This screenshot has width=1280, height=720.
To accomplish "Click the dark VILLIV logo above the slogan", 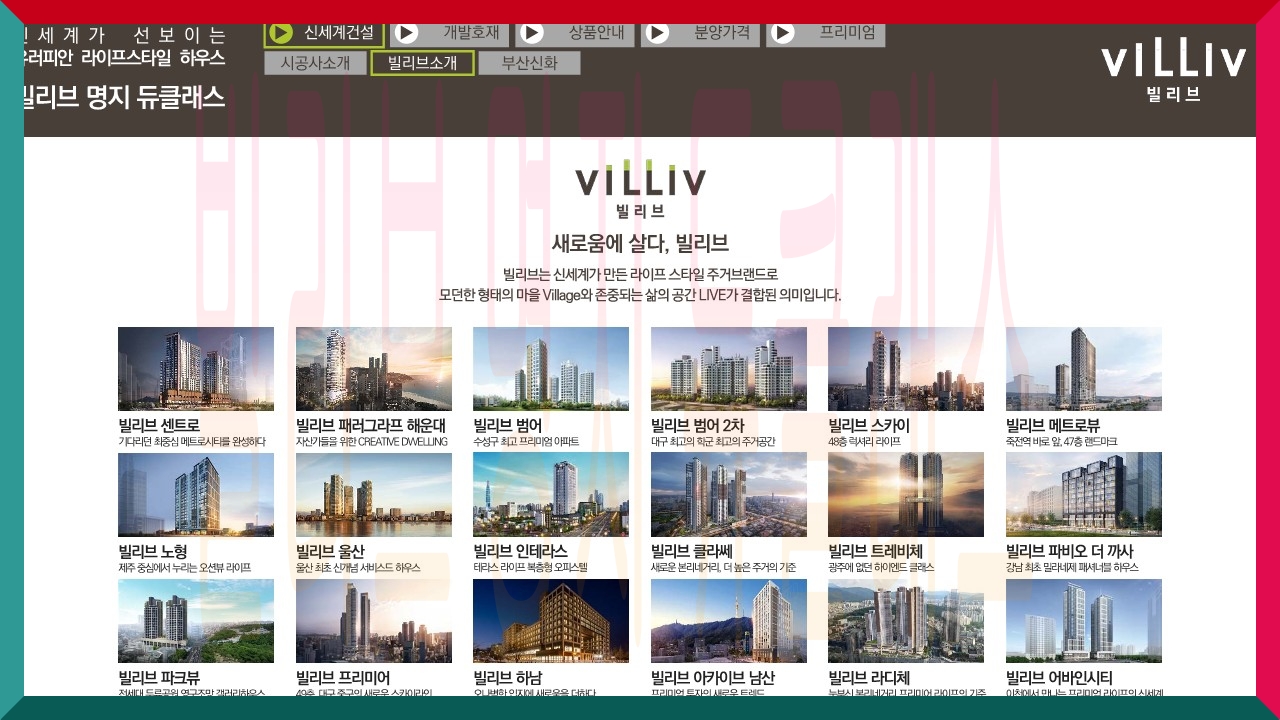I will pos(641,188).
